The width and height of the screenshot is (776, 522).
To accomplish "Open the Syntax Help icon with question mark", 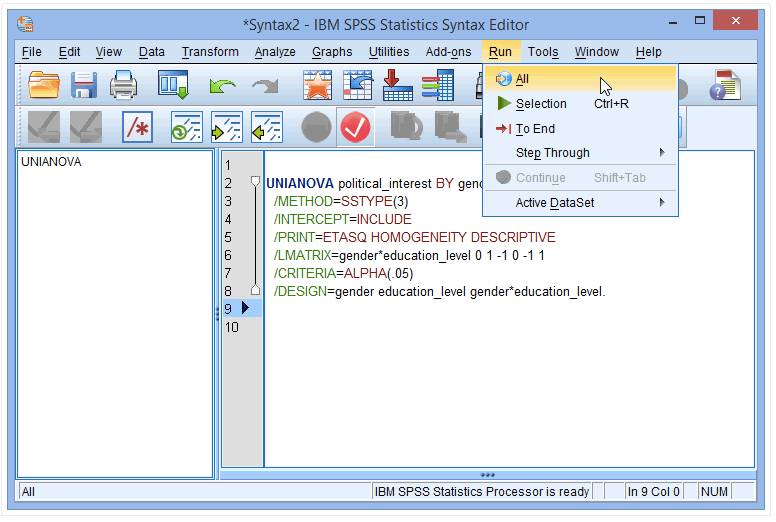I will (x=725, y=85).
